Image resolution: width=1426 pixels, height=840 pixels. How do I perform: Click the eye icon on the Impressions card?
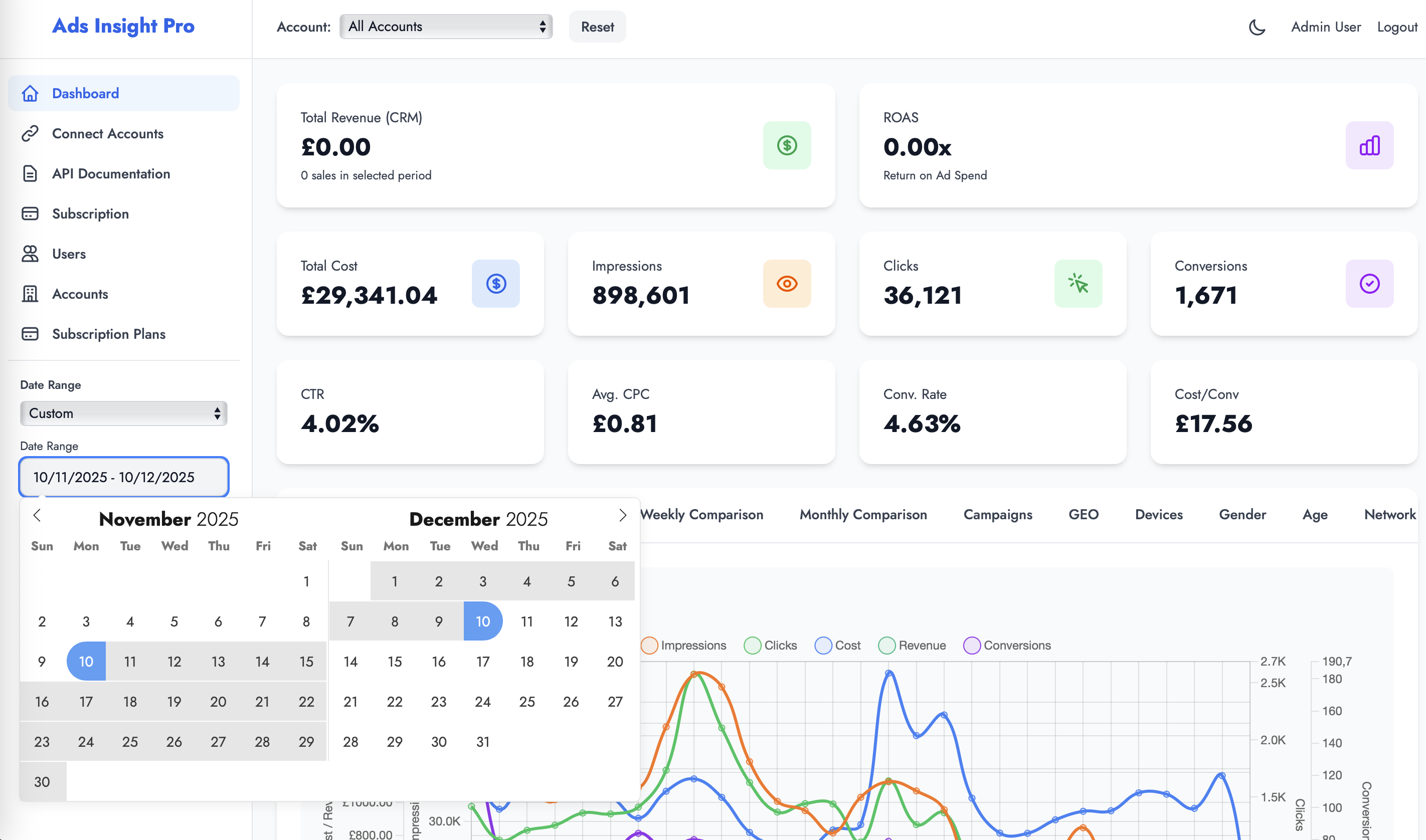coord(787,284)
